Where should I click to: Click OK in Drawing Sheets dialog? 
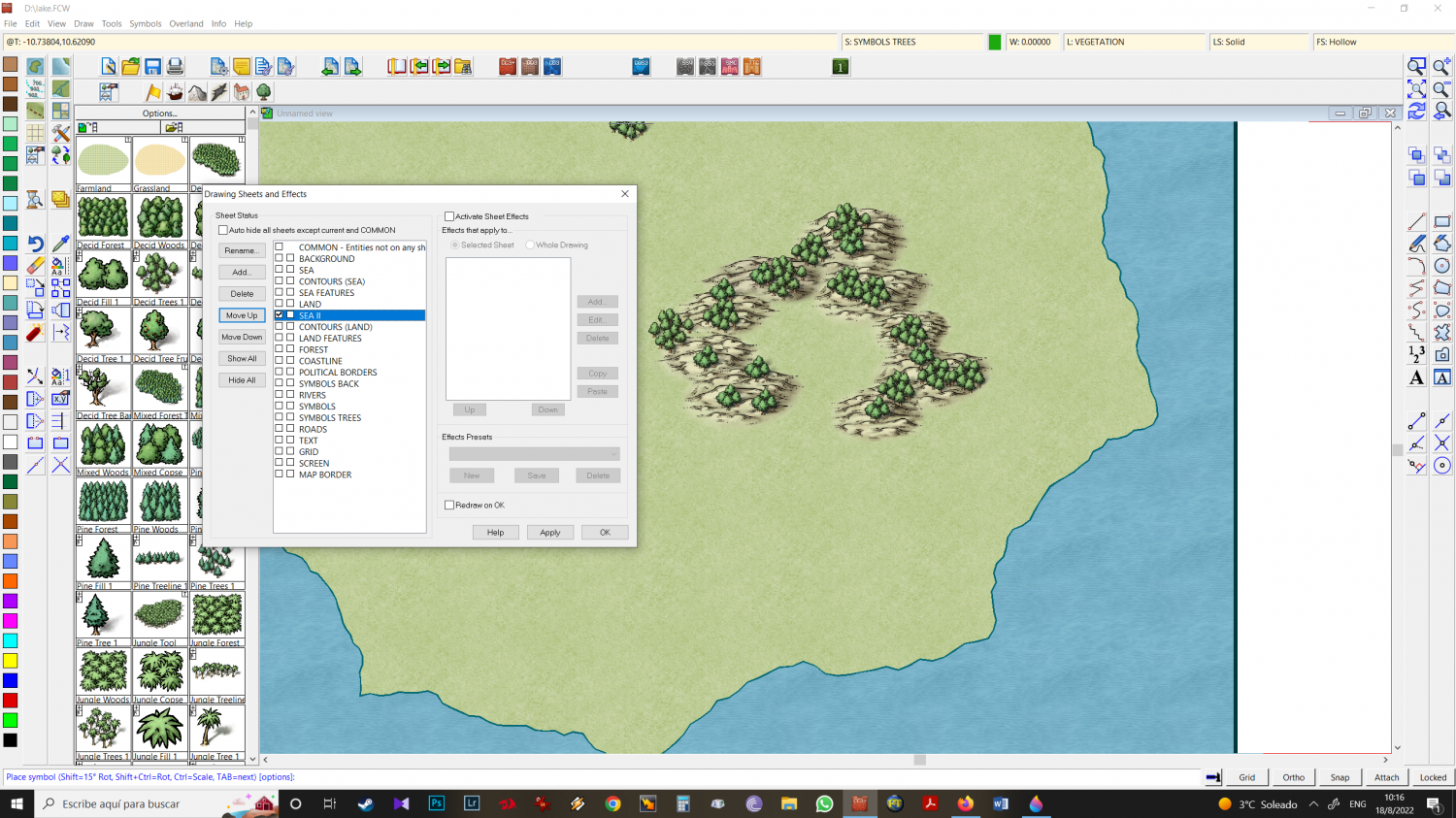(x=605, y=532)
